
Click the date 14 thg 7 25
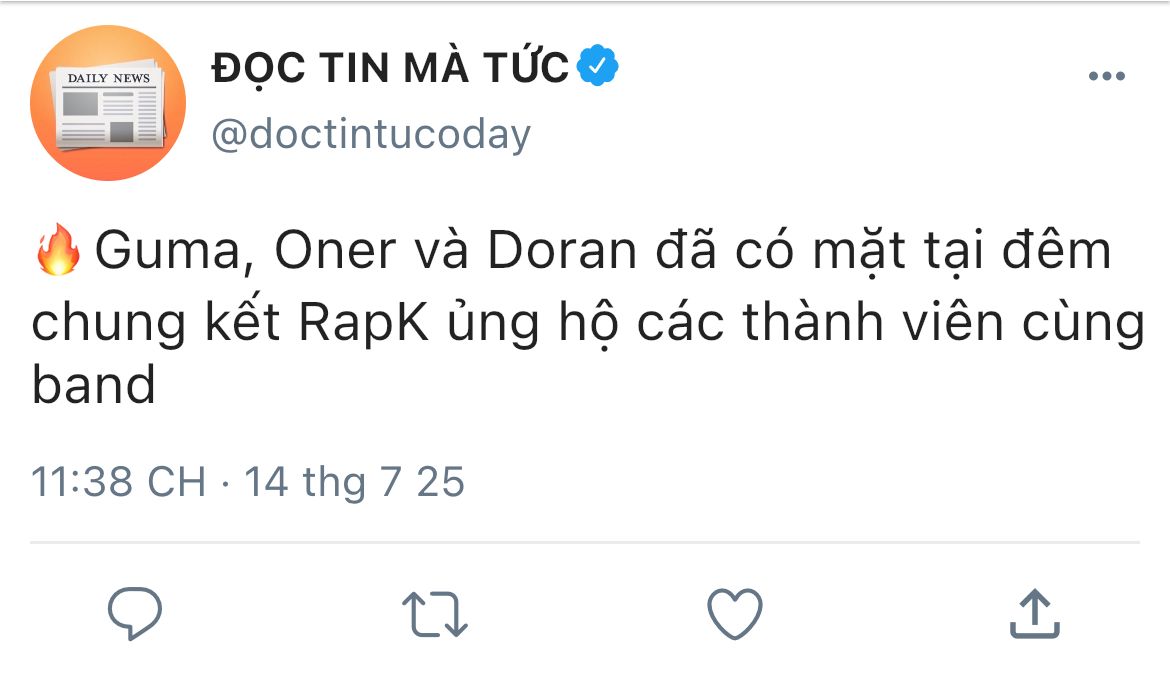point(355,482)
